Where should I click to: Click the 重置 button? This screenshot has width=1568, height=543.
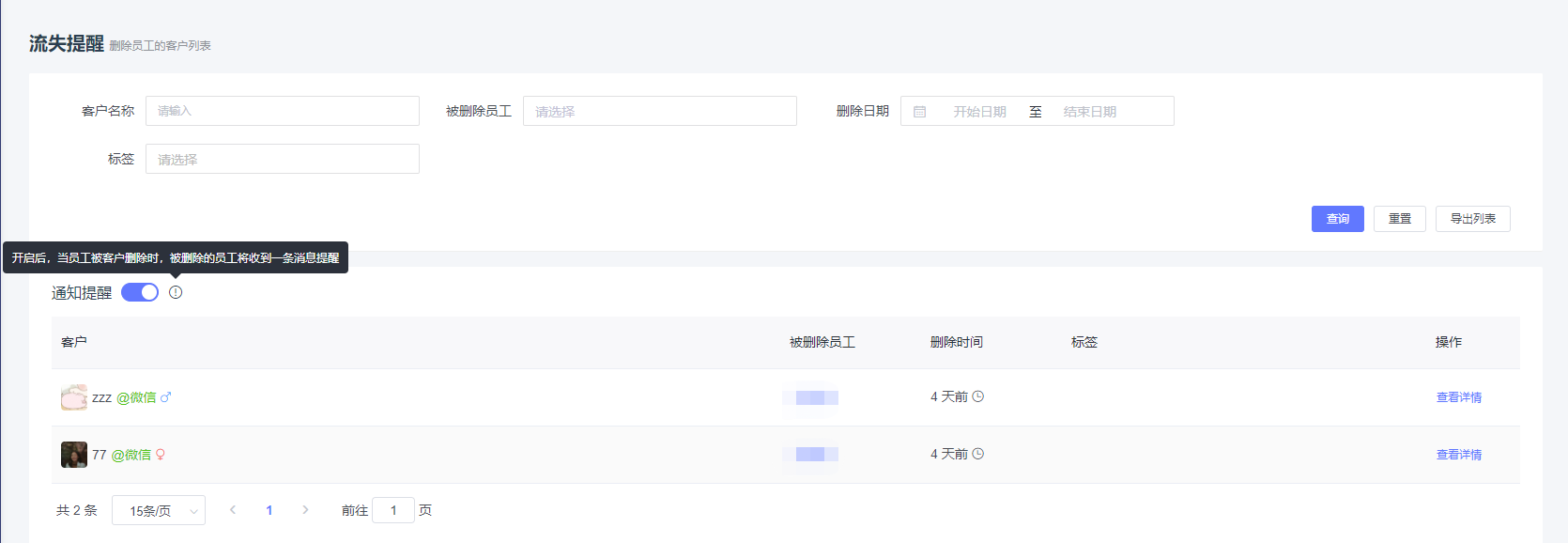1399,219
